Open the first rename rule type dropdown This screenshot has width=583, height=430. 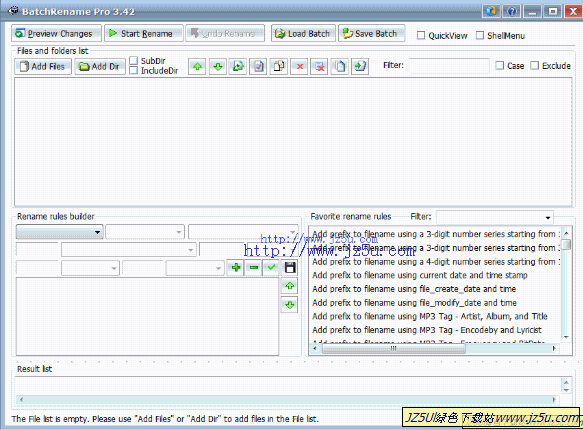tap(59, 232)
